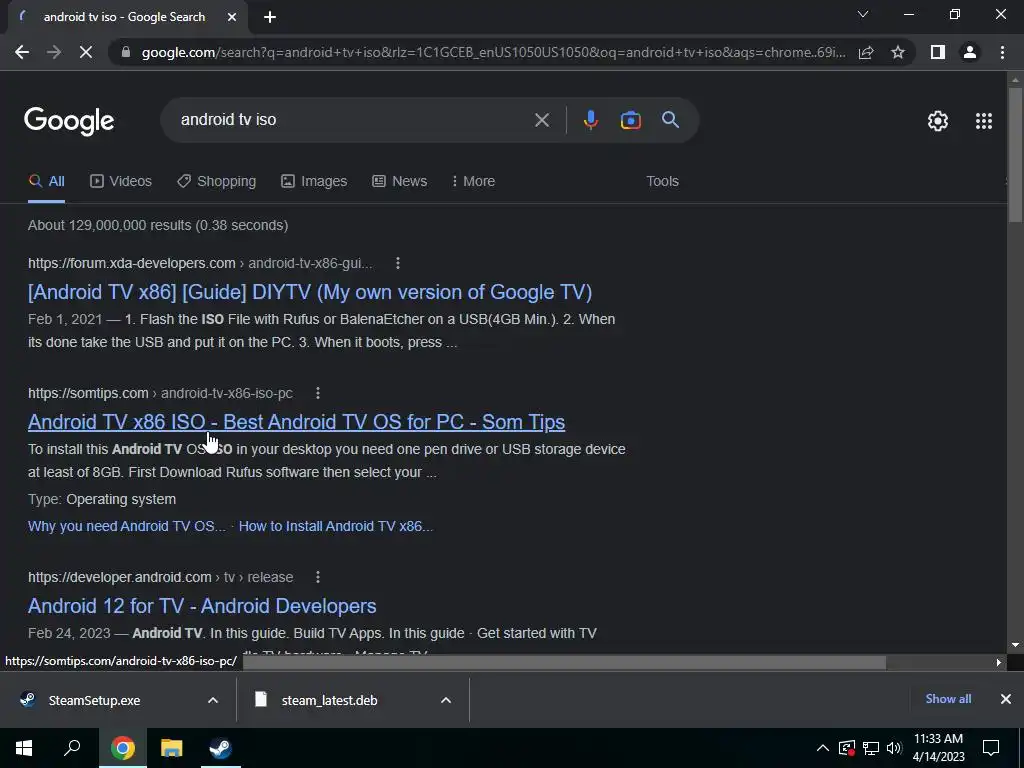Open a new Chrome tab

pos(270,17)
